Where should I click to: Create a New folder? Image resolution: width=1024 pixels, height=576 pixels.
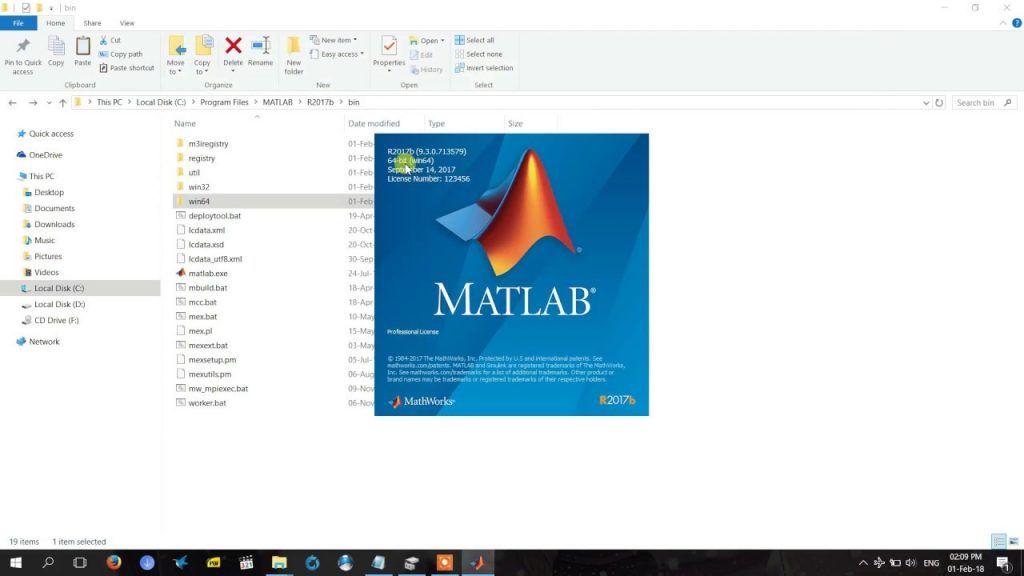click(293, 56)
